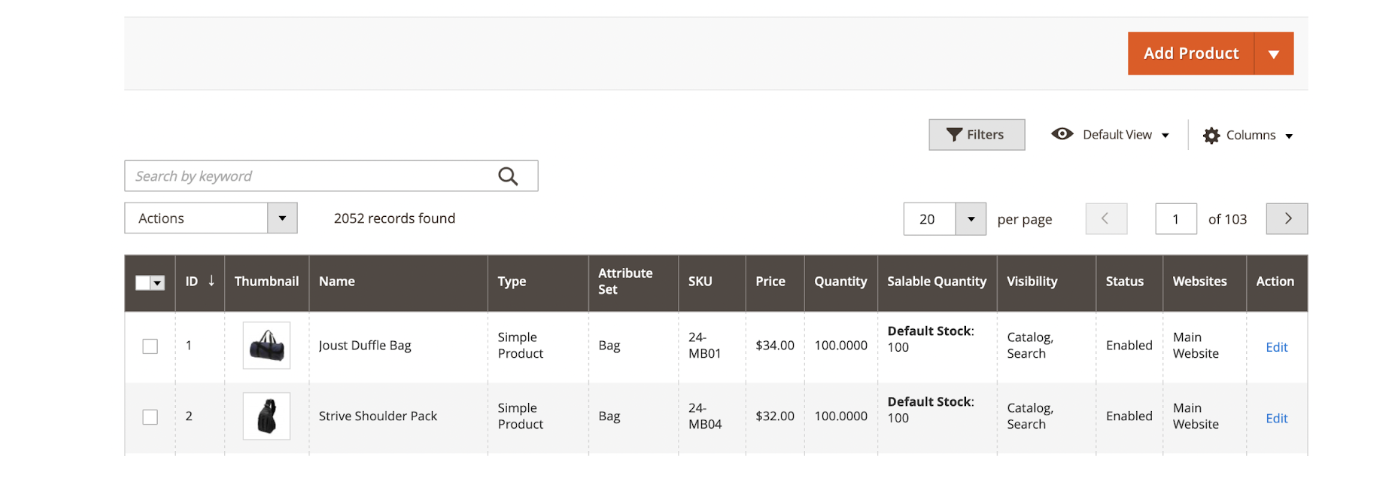This screenshot has width=1376, height=482.
Task: Click the Salable Quantity column header
Action: tap(937, 281)
